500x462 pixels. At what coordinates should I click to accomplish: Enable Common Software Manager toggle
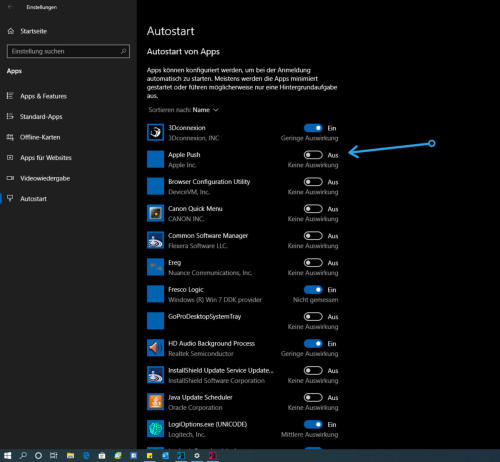coord(313,236)
